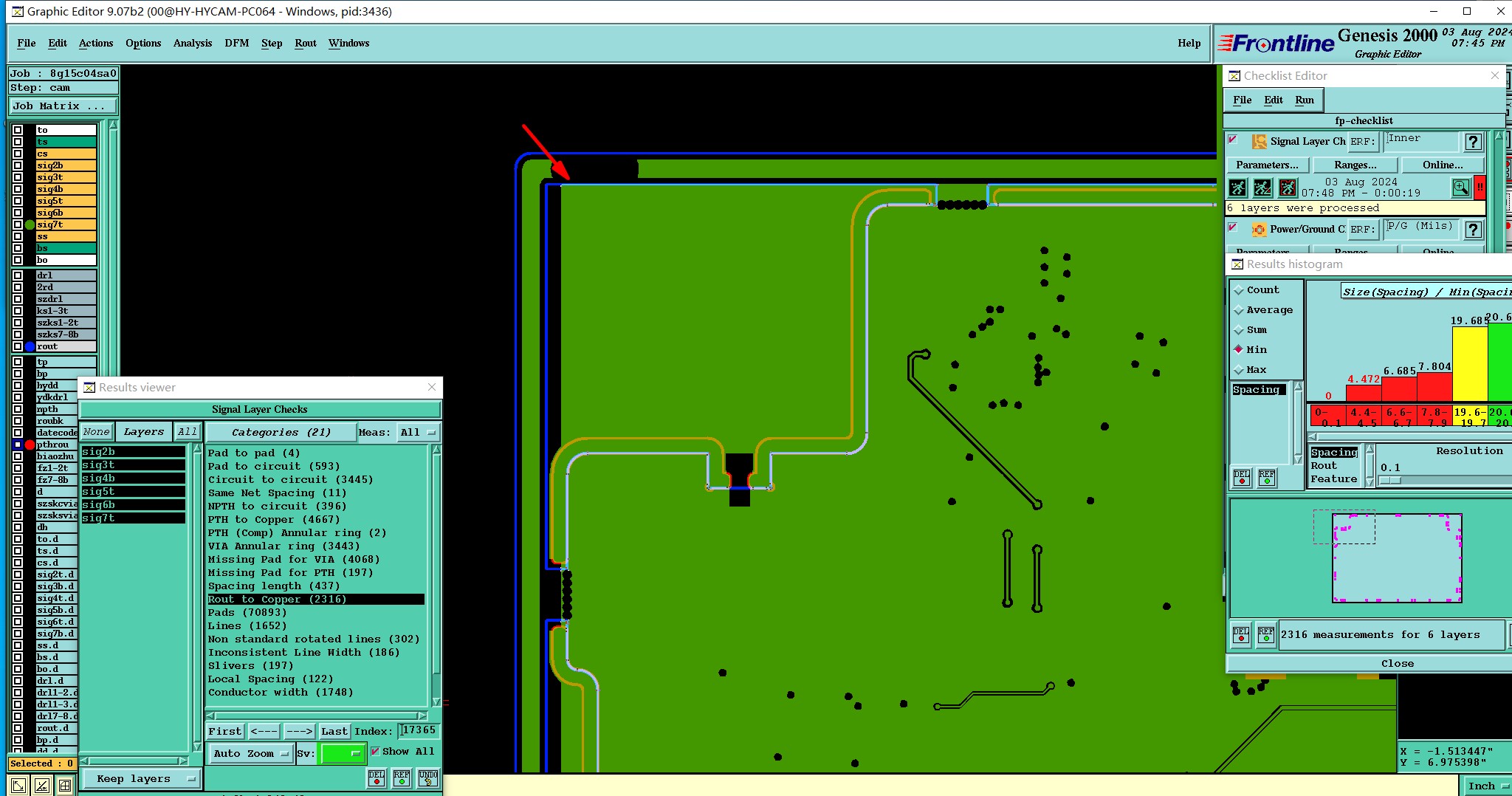
Task: Click Signal Layer Check action icon
Action: (x=1259, y=142)
